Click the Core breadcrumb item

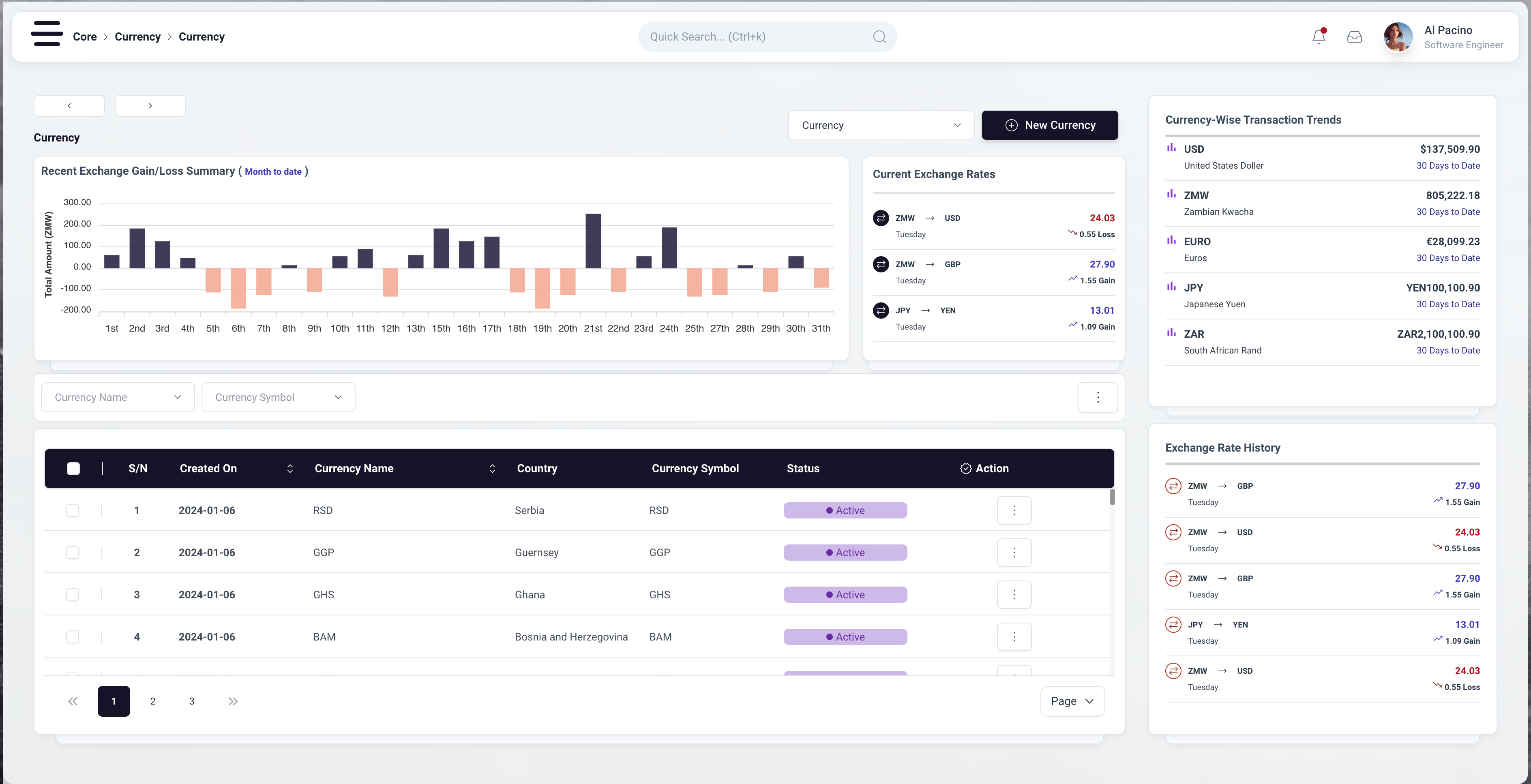coord(84,37)
